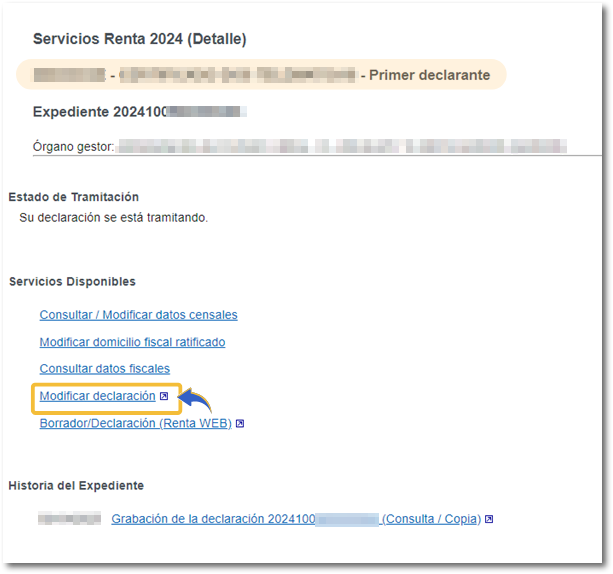Open Modificar domicilio fiscal ratificado link
Viewport: 613px width, 574px height.
click(132, 342)
